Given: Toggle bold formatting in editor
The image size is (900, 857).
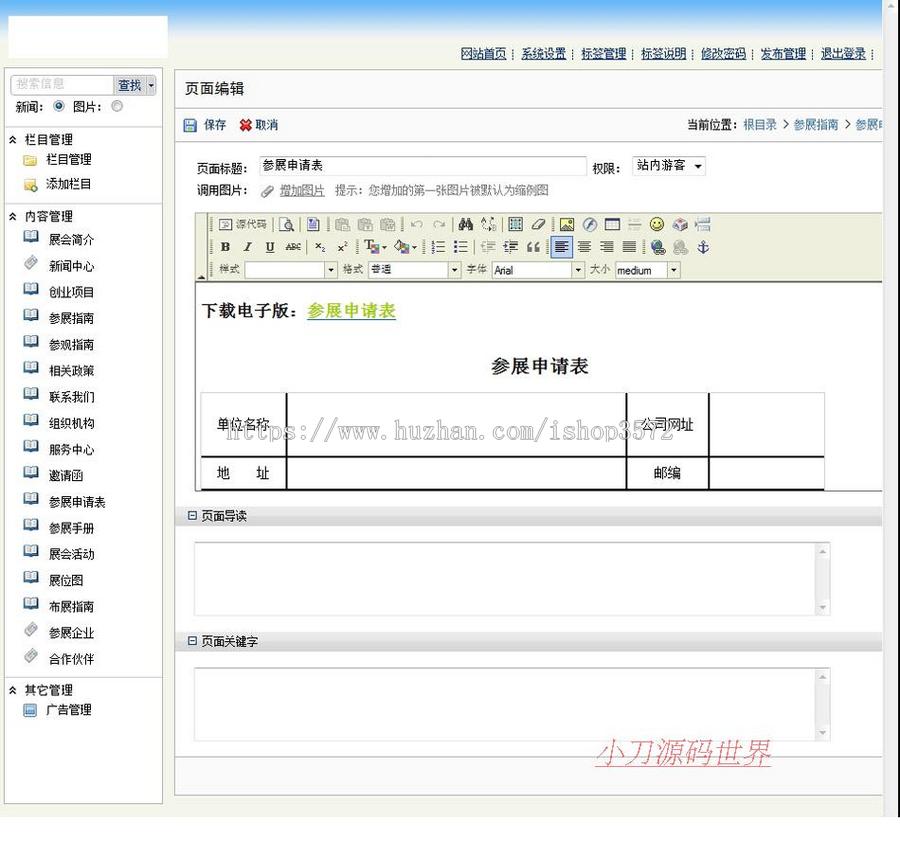Looking at the screenshot, I should 225,247.
